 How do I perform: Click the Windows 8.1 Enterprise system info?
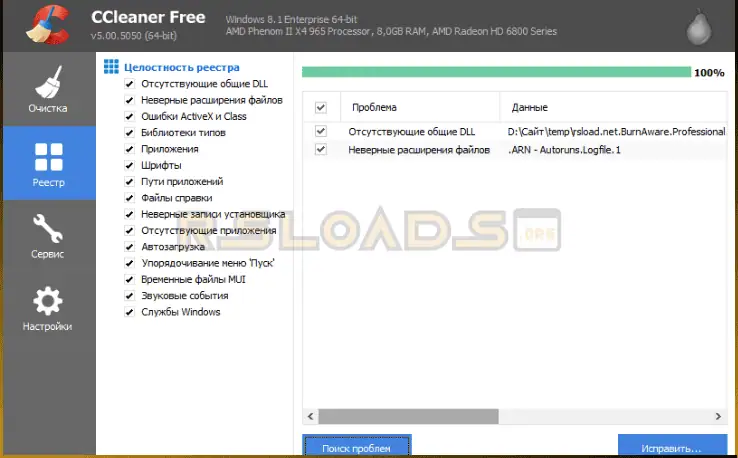tap(291, 19)
